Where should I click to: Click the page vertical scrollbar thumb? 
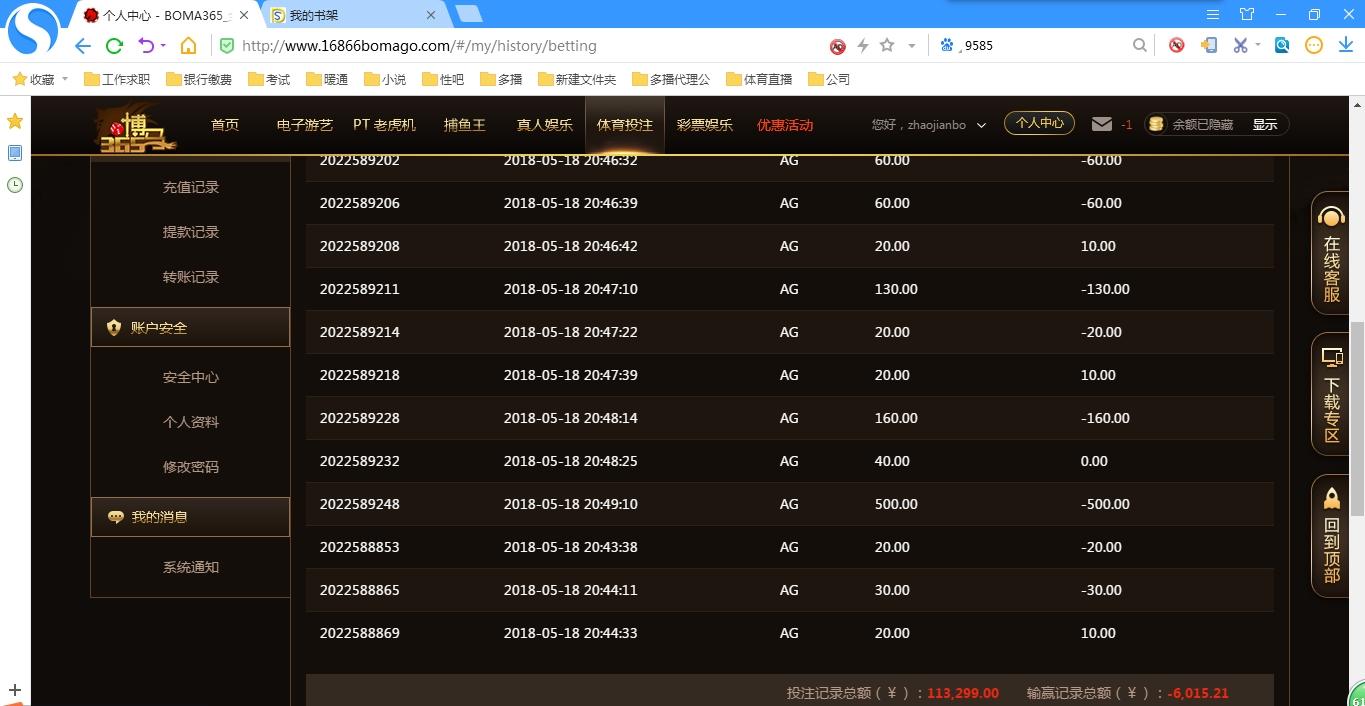click(1357, 418)
